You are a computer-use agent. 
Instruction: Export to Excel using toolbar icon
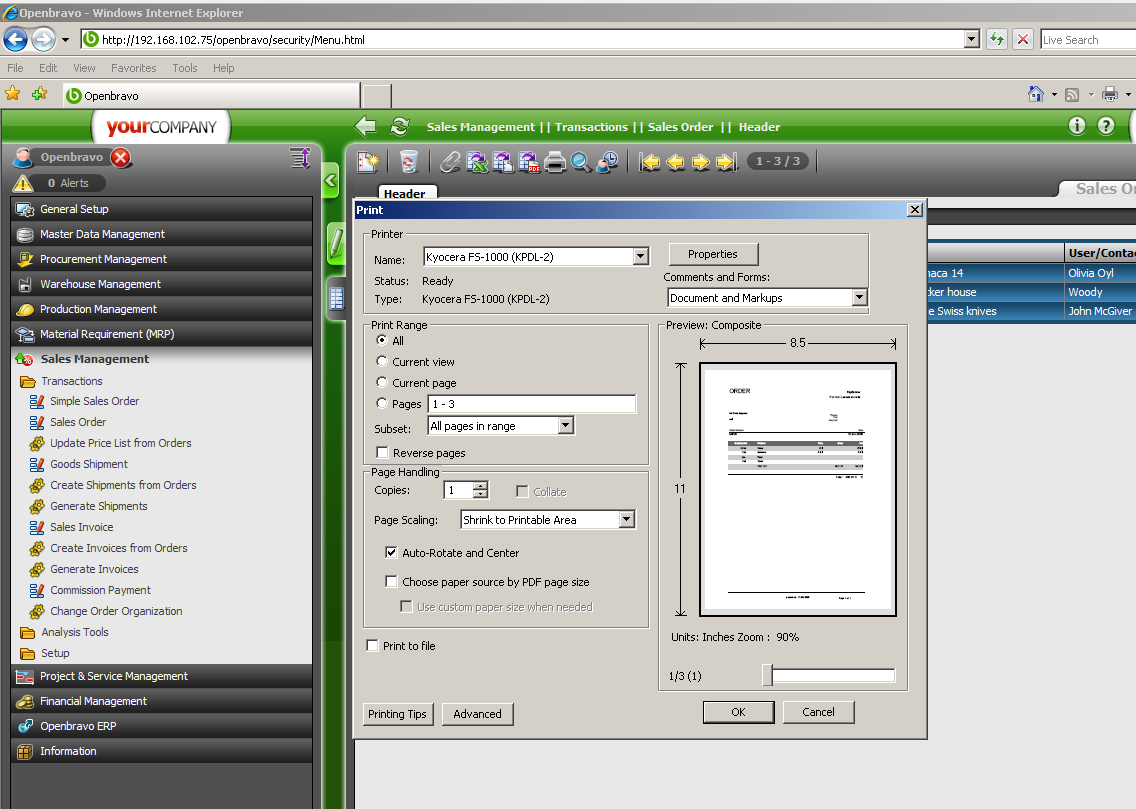[477, 161]
